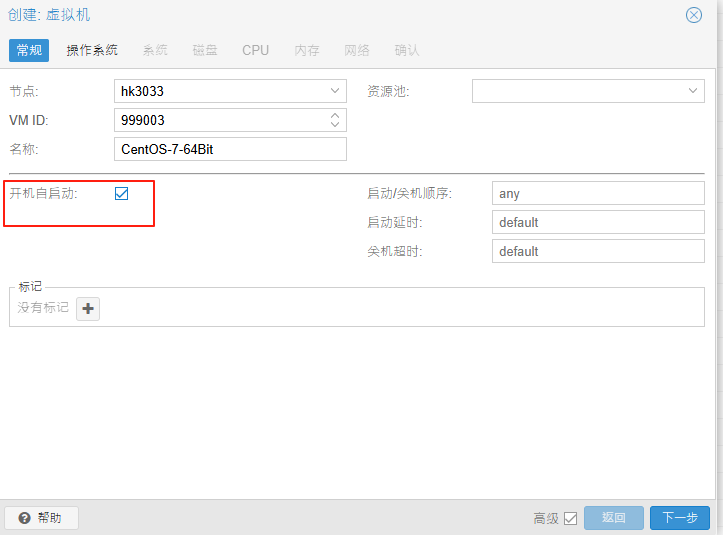Click the 名称 name input field

[x=230, y=149]
